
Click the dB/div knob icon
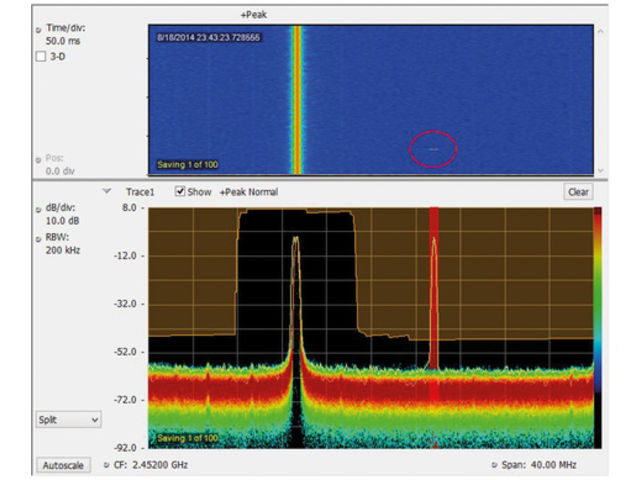coord(39,209)
